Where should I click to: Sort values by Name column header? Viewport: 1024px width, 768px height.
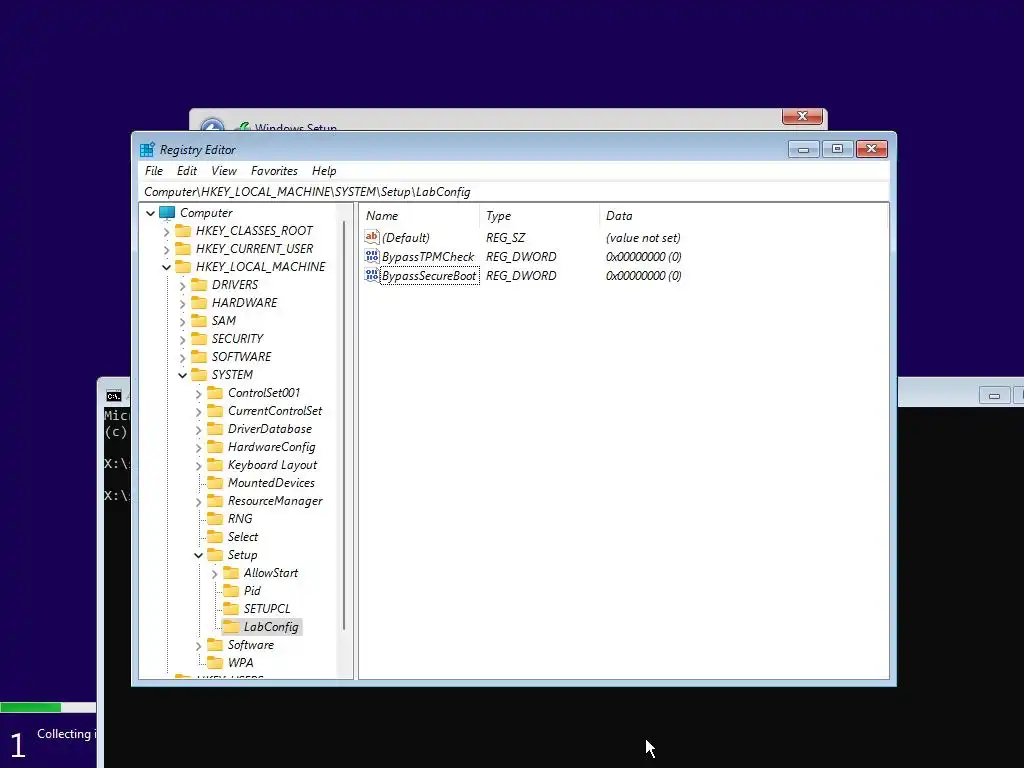(x=419, y=216)
